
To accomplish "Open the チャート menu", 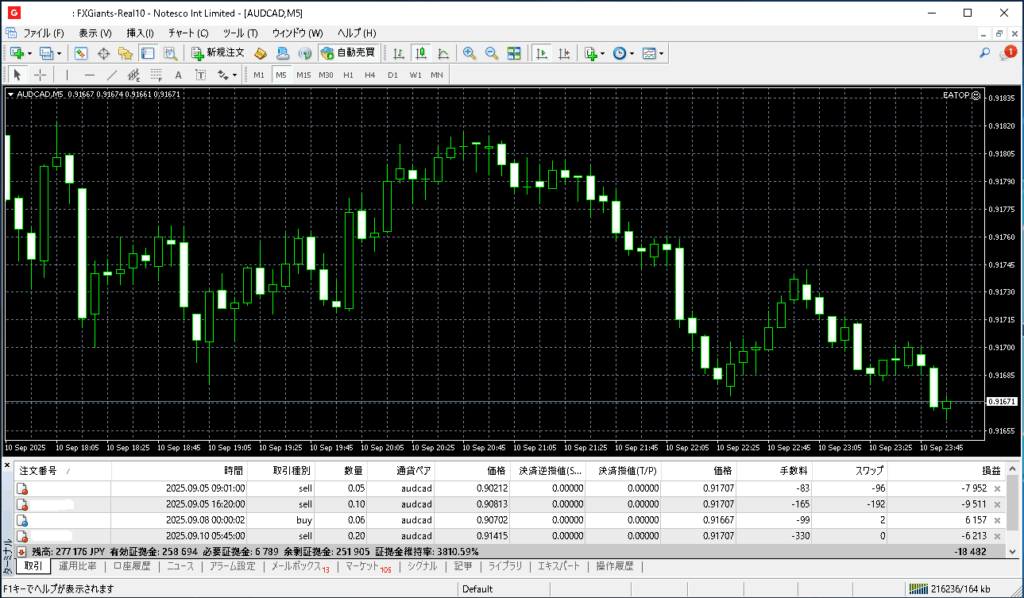I will [188, 33].
